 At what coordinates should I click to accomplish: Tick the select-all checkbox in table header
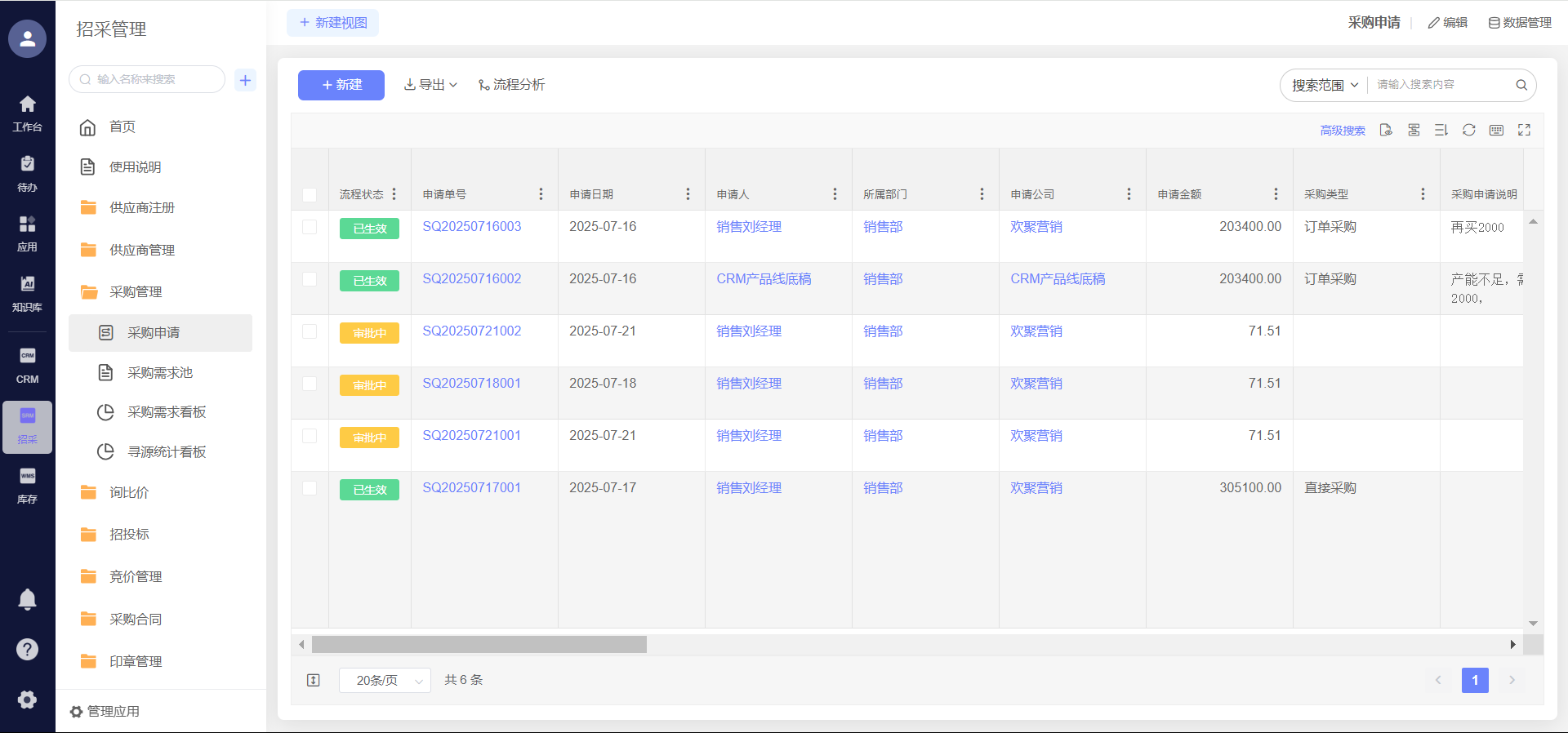(310, 194)
